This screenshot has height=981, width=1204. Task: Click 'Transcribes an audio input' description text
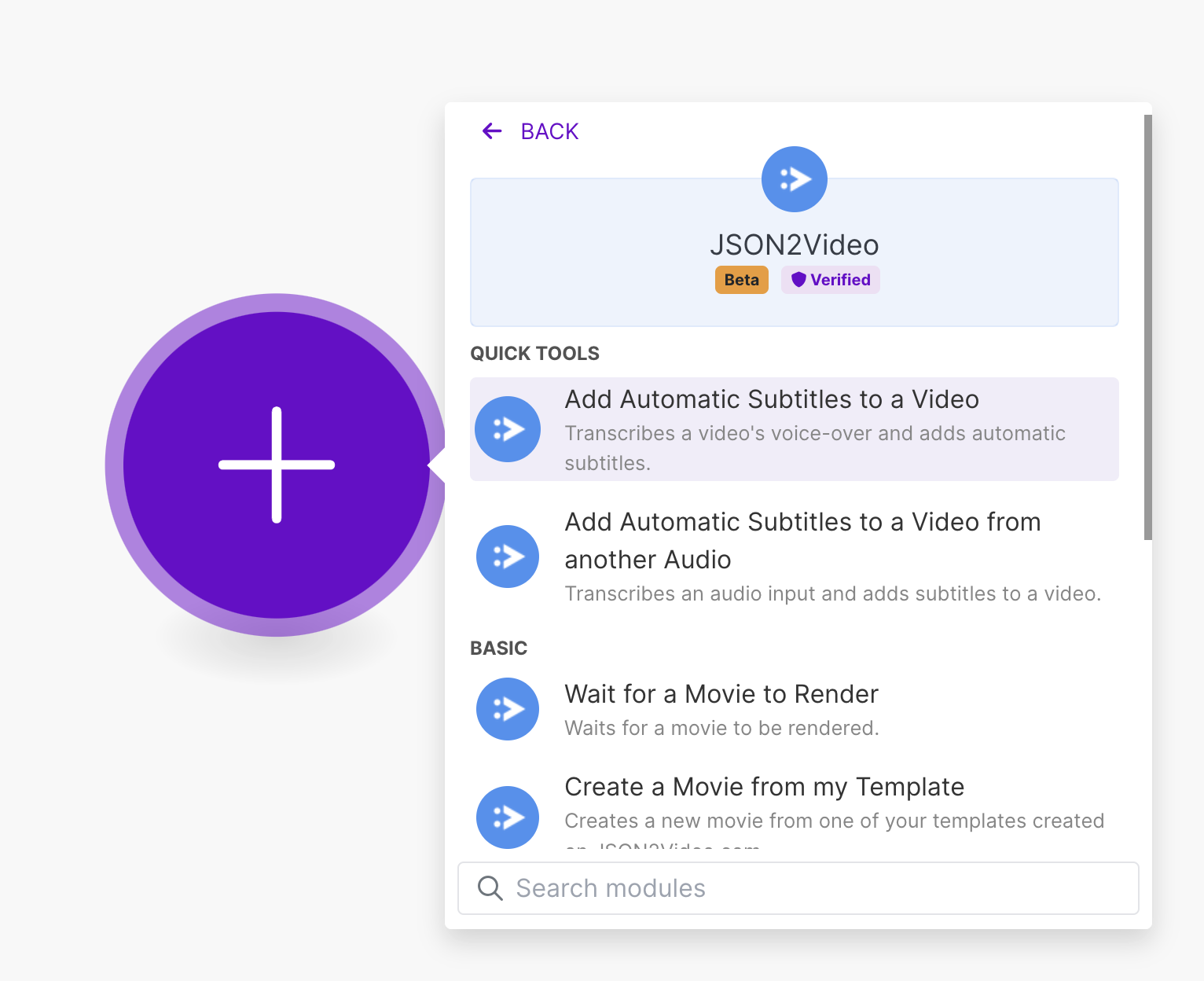pos(833,593)
